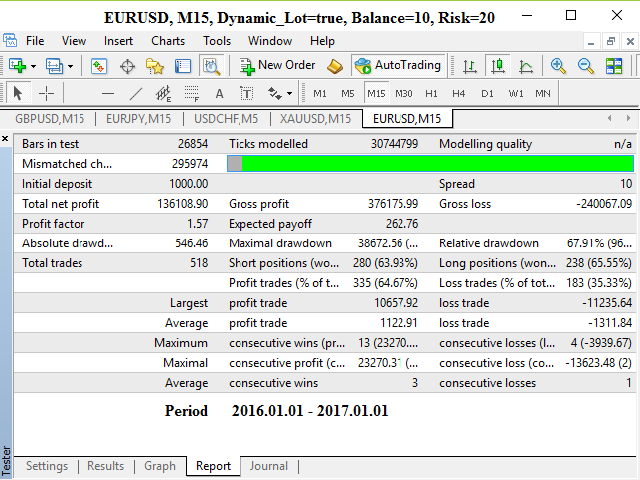The image size is (640, 480).
Task: Click chart tabs scroll left arrow
Action: (x=610, y=118)
